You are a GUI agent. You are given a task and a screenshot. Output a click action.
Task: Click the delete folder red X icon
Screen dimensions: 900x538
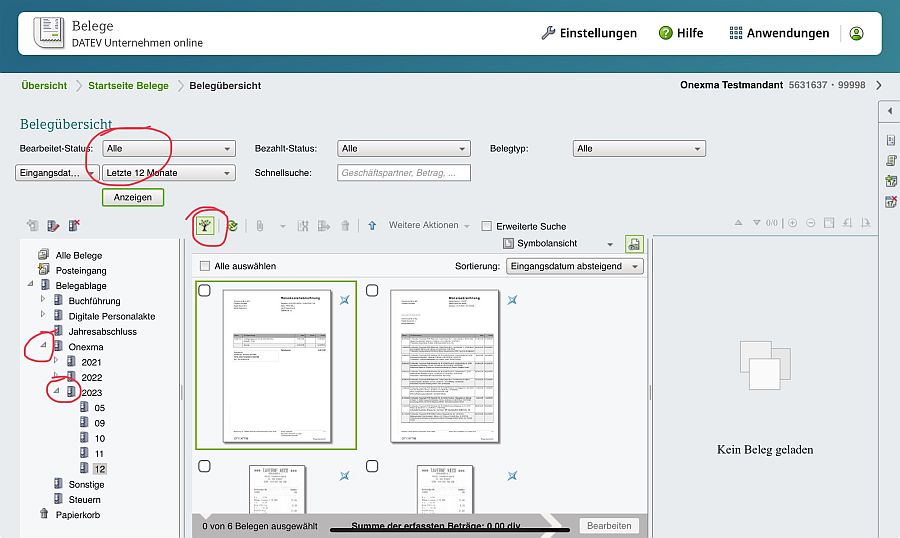[x=74, y=226]
